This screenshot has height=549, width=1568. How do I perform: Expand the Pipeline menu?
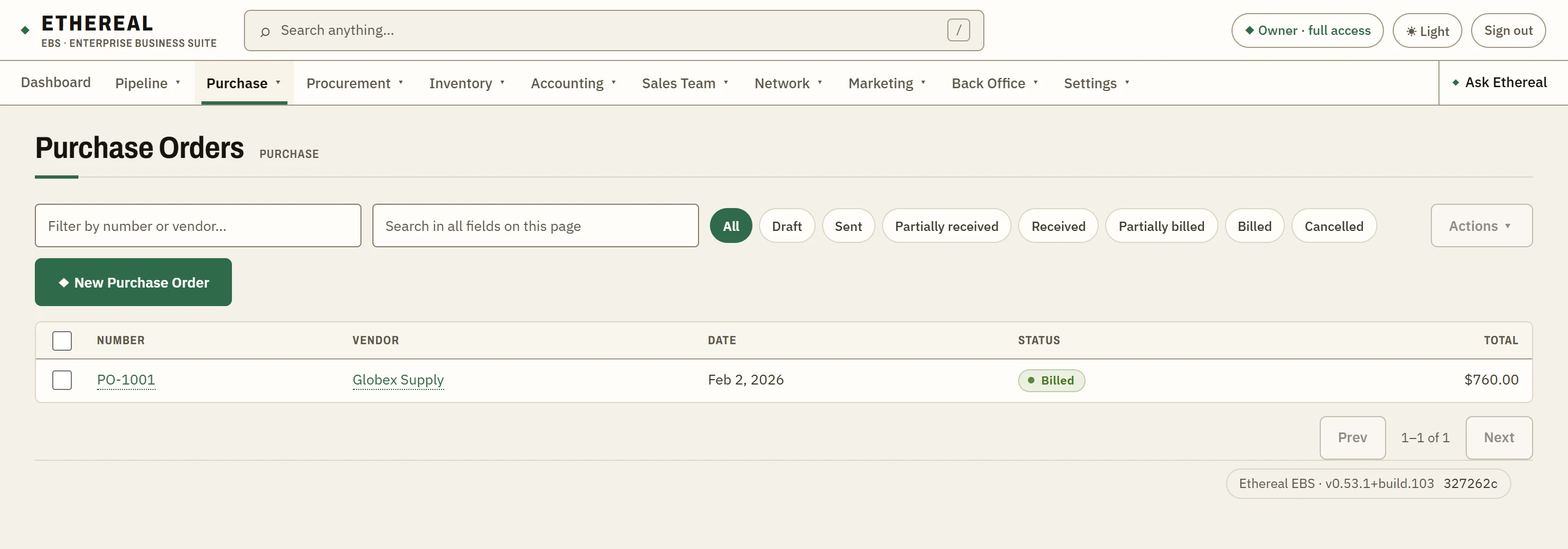[x=148, y=83]
